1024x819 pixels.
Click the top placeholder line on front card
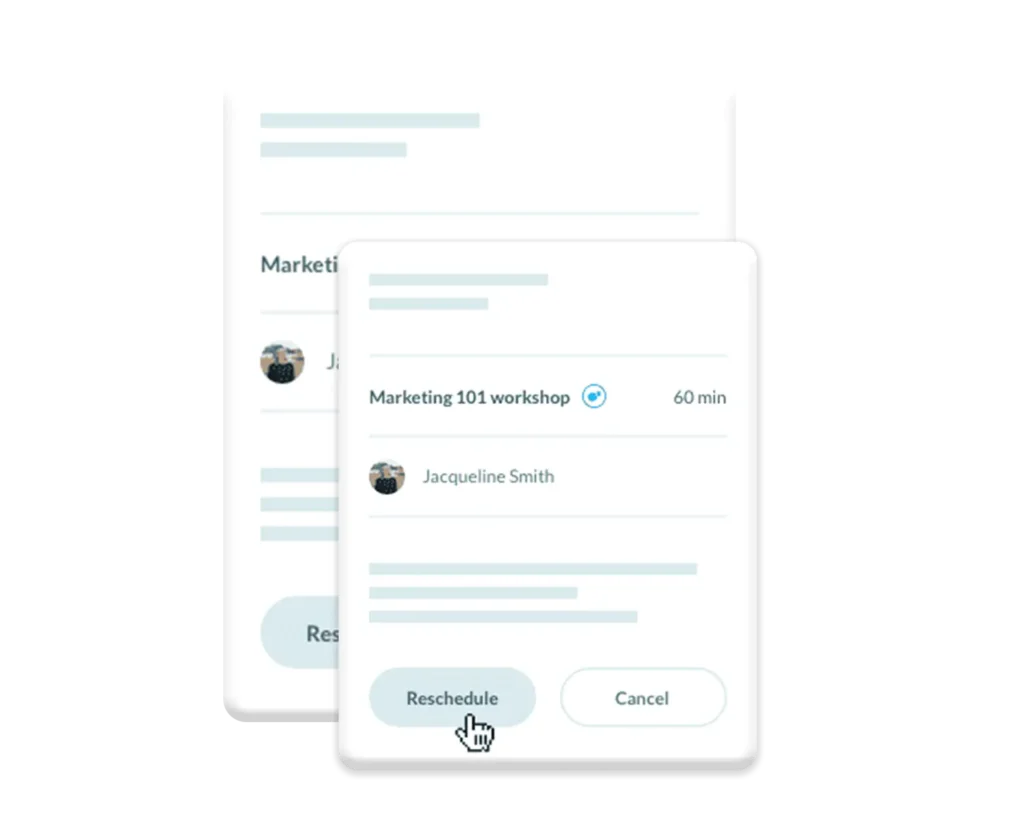click(458, 280)
